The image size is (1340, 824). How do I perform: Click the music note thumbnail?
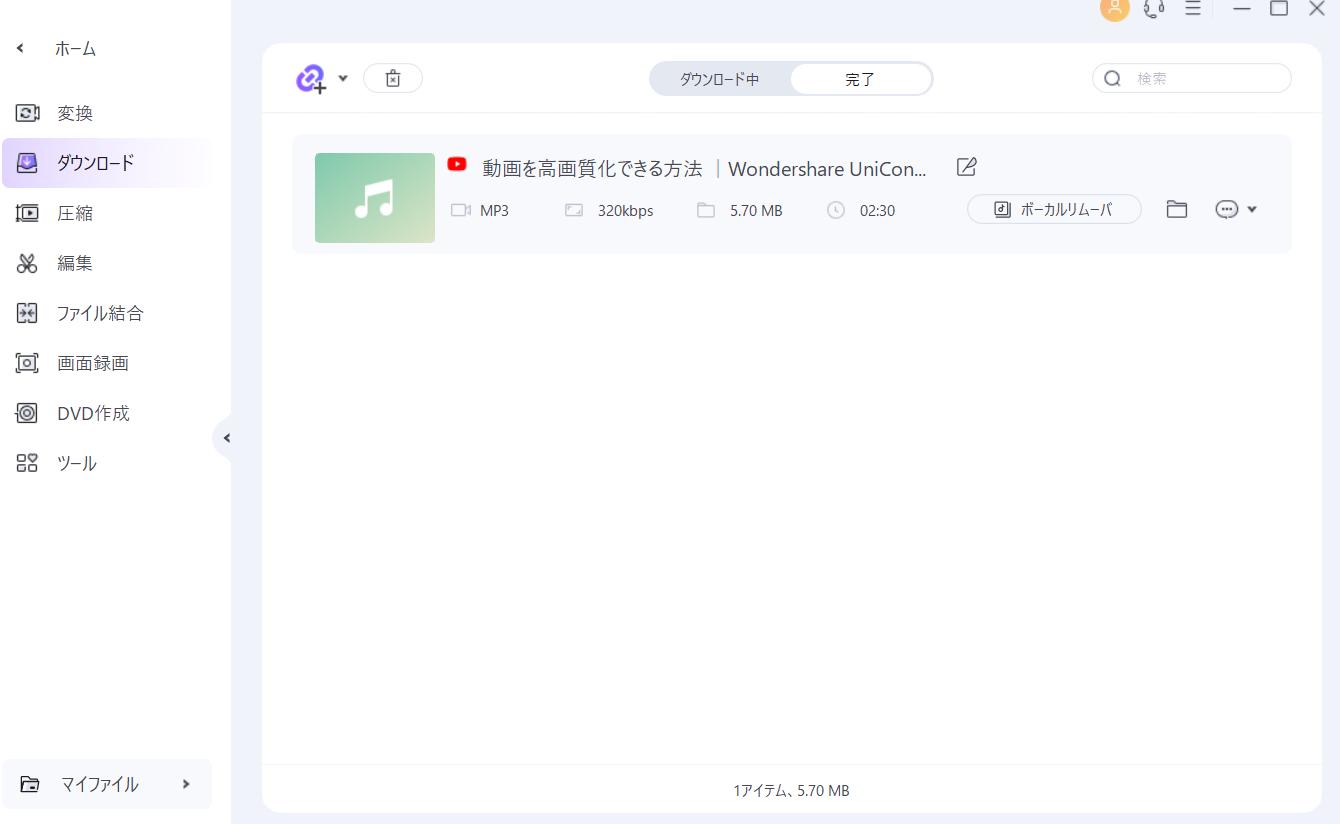375,198
